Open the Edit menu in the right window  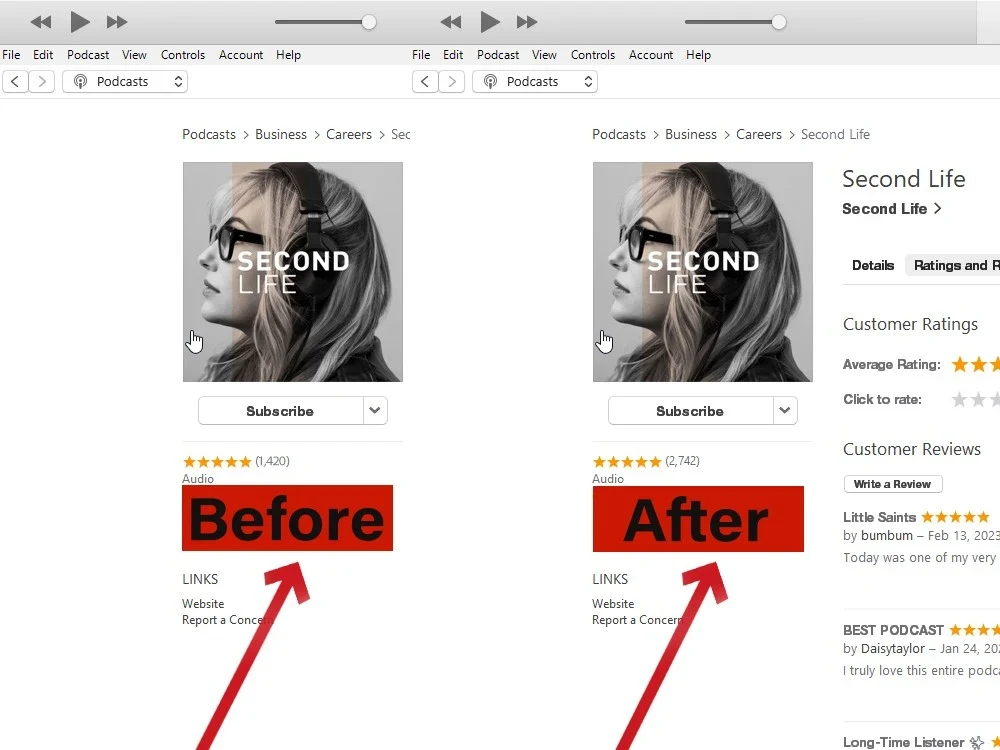tap(453, 55)
